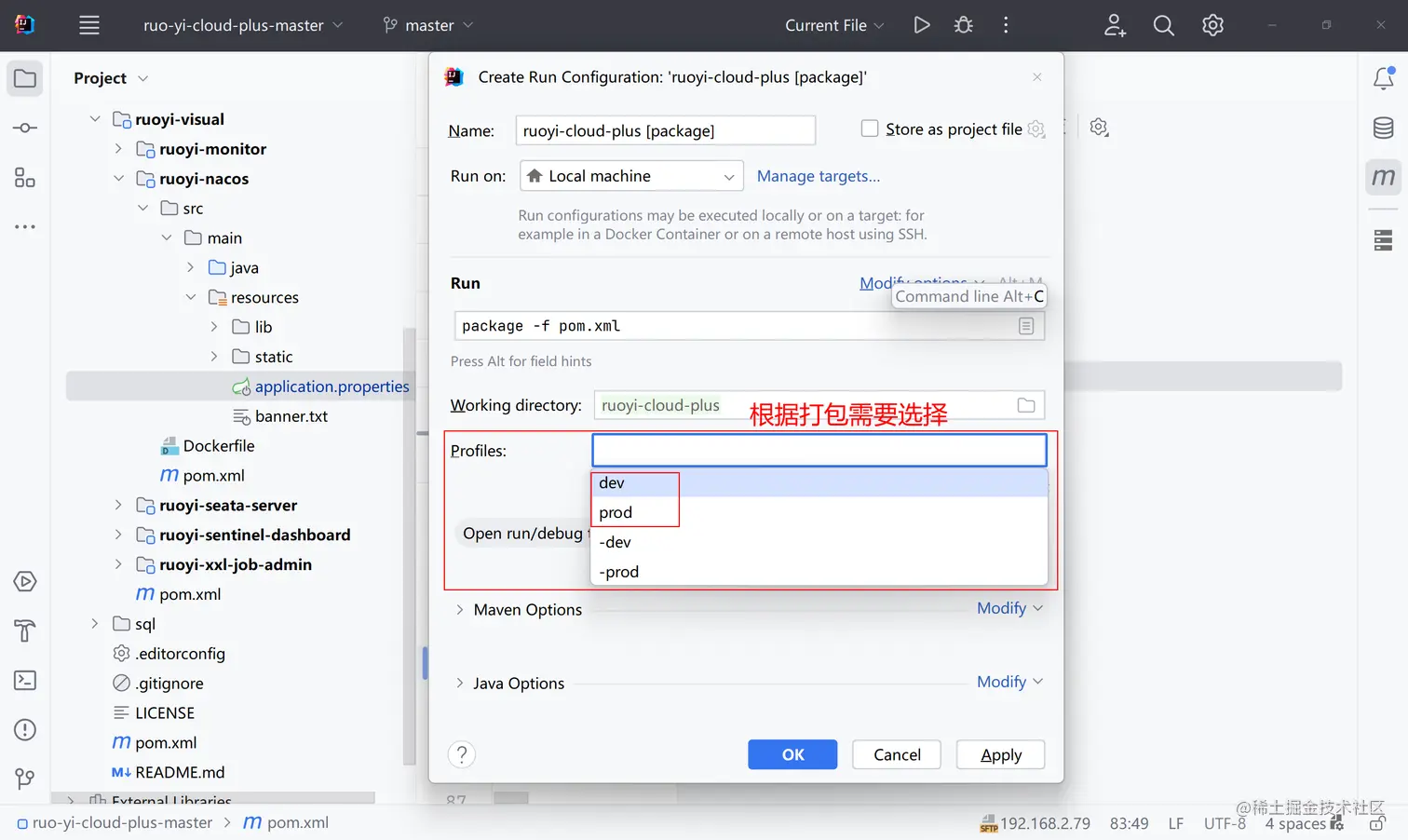Open the dialog help question mark

pyautogui.click(x=462, y=754)
